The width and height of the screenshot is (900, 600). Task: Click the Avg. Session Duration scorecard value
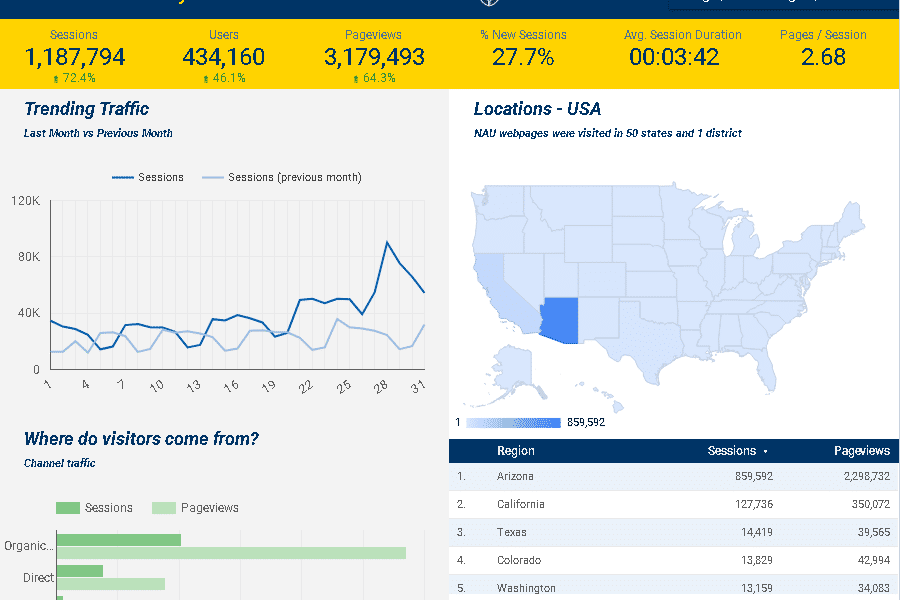point(674,57)
